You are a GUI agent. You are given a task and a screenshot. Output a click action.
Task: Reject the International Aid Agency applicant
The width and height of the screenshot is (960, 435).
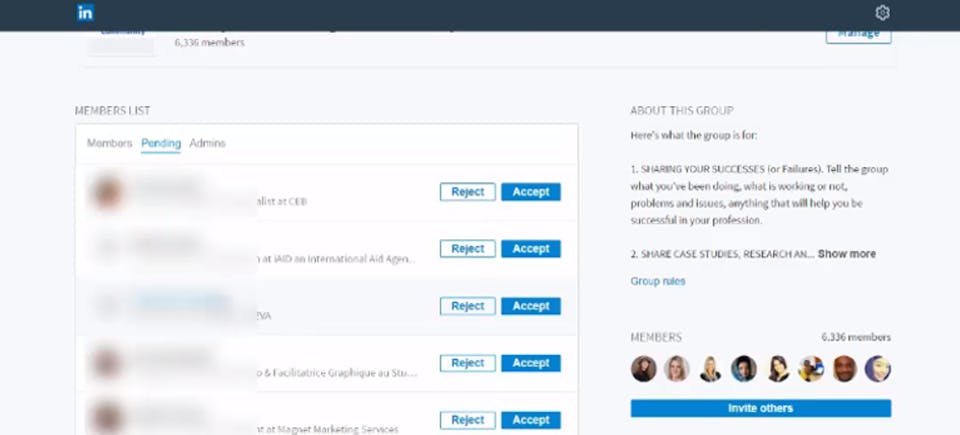468,249
